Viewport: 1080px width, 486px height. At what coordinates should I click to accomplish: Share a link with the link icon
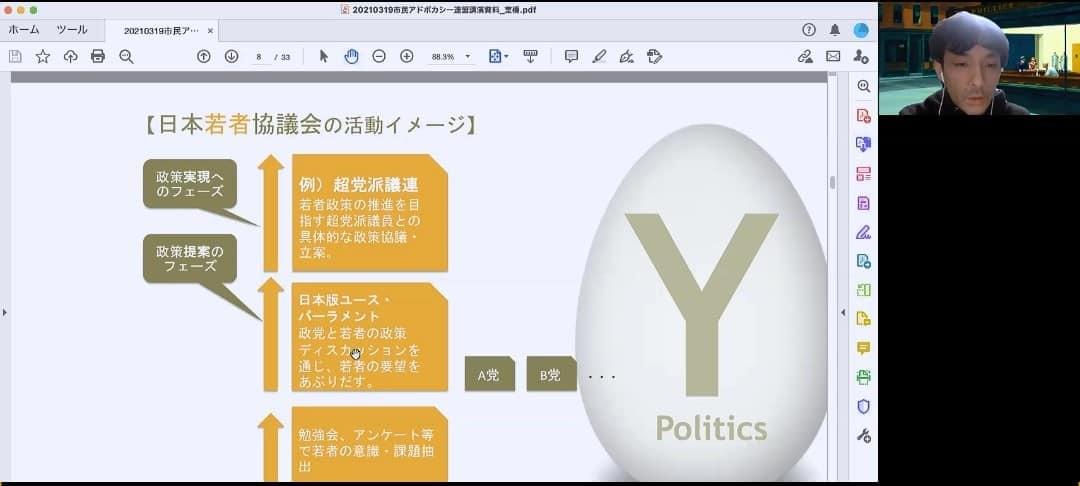805,56
